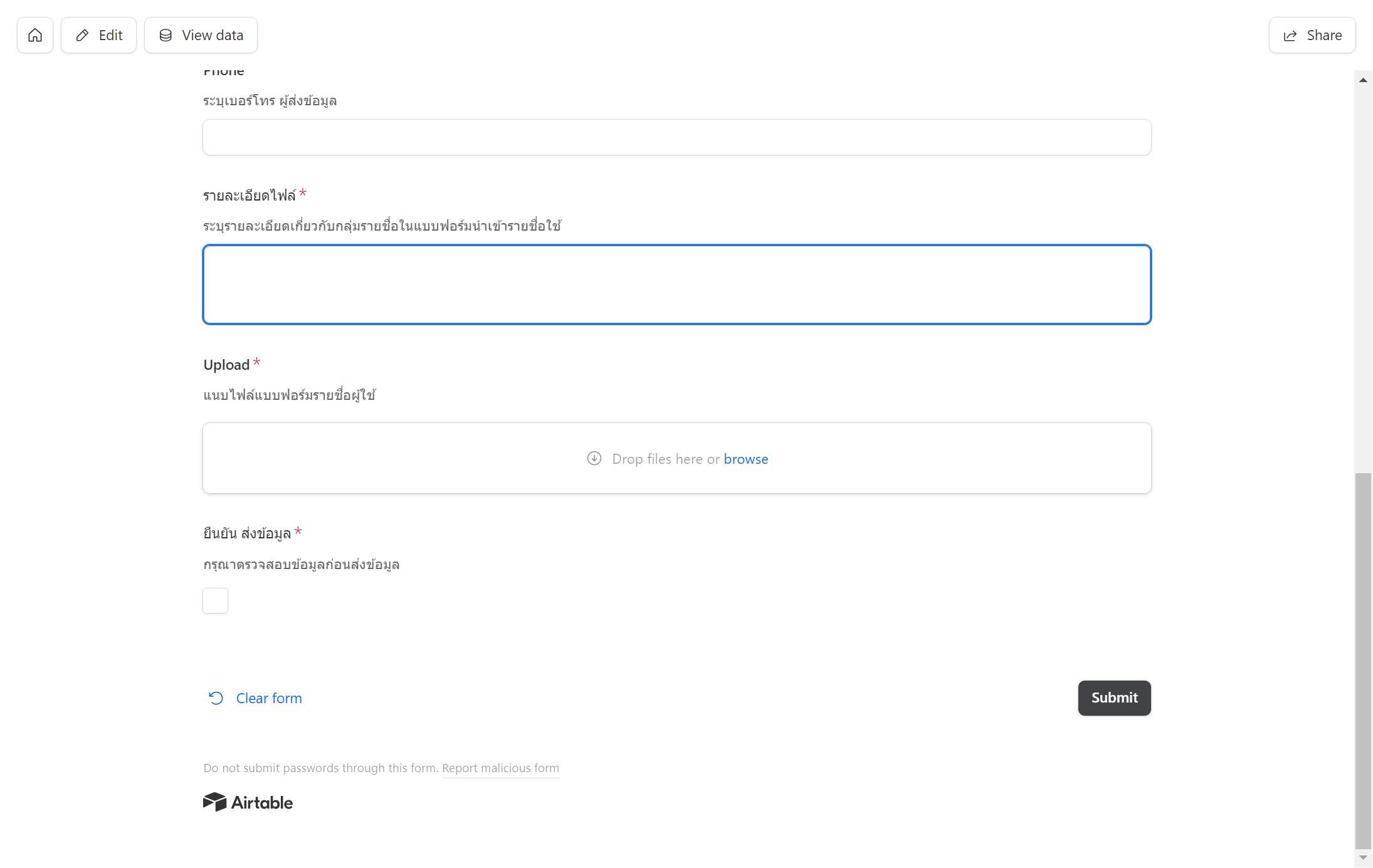
Task: Click the scrollbar down arrow
Action: pyautogui.click(x=1363, y=857)
